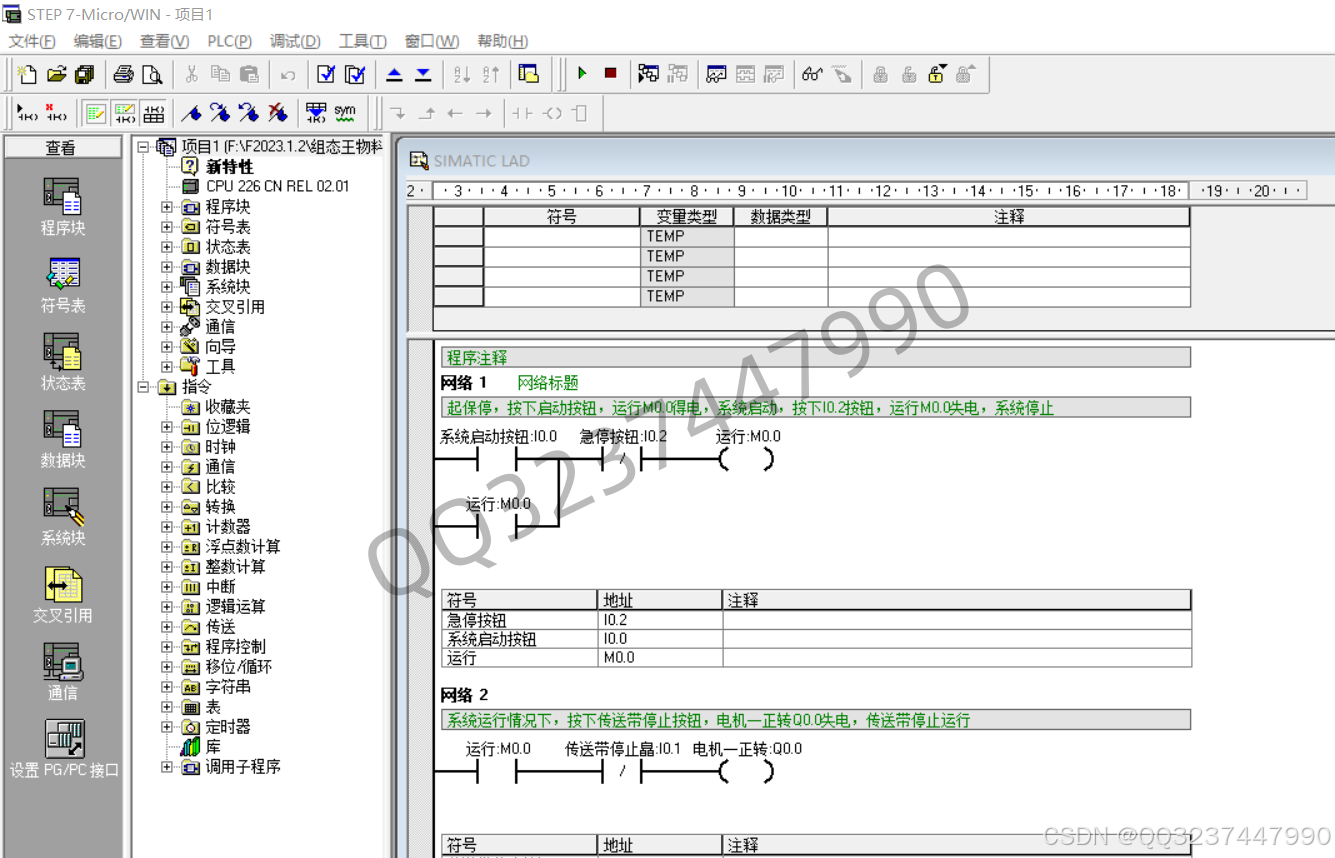Viewport: 1335px width, 858px height.
Task: Click the 程序注释 comment field
Action: coord(815,357)
